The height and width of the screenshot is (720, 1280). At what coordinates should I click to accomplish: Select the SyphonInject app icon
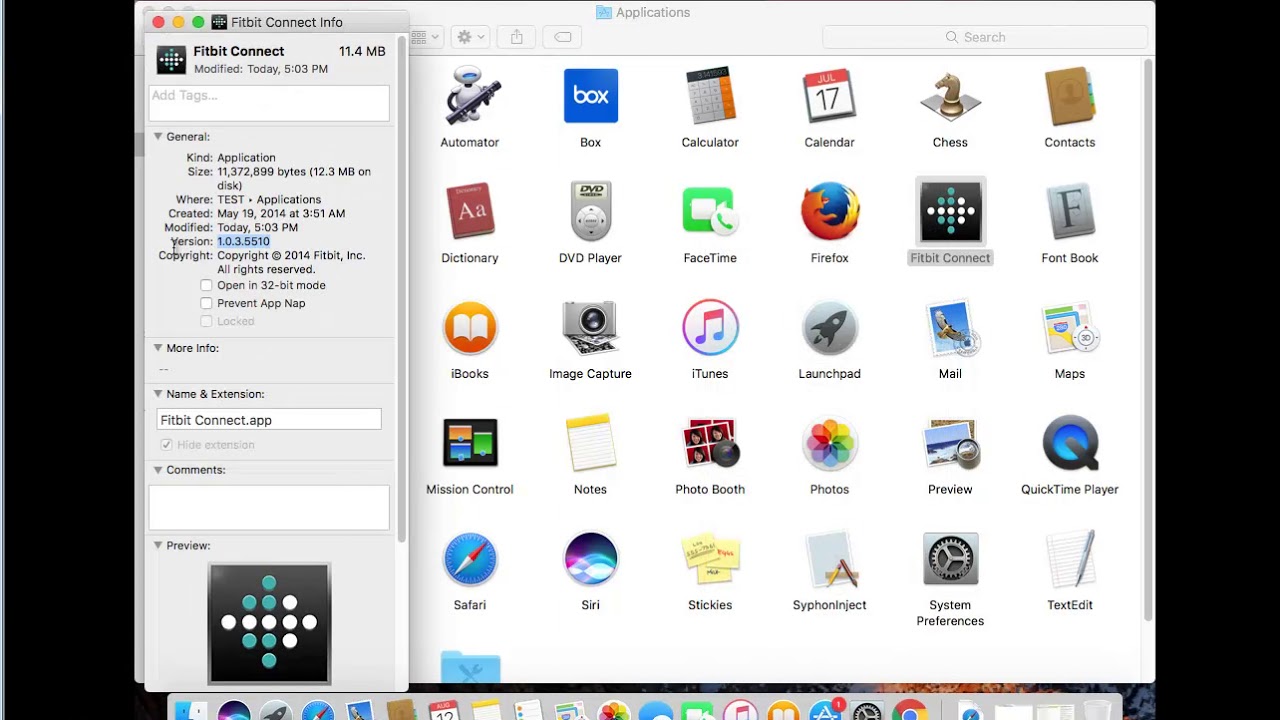(829, 559)
